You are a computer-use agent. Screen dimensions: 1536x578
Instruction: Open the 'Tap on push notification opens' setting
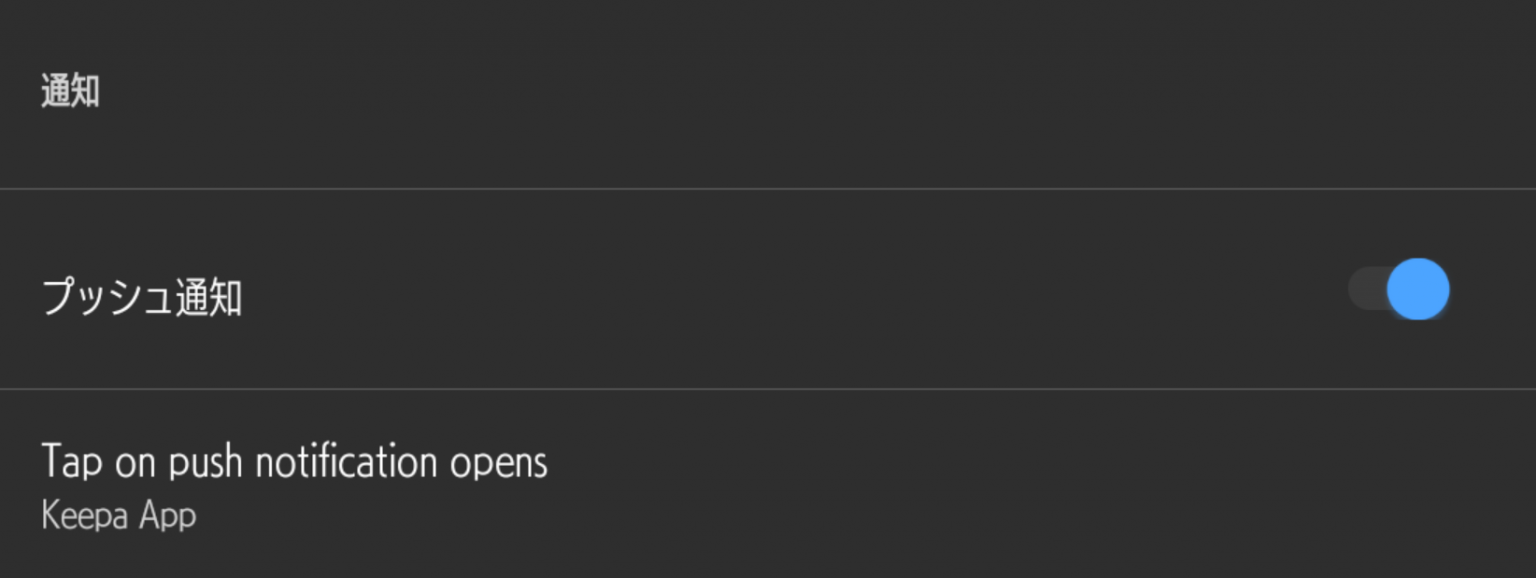[294, 463]
